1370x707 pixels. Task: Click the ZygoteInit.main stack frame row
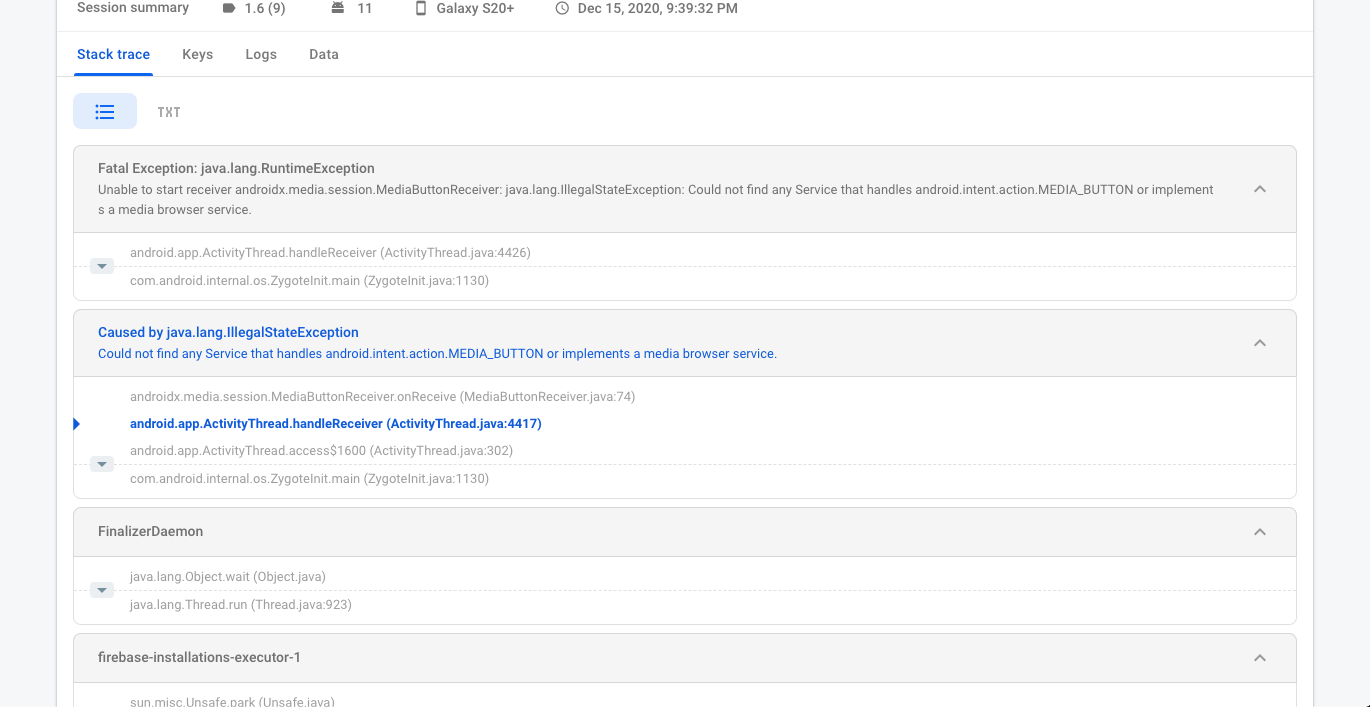pyautogui.click(x=308, y=478)
